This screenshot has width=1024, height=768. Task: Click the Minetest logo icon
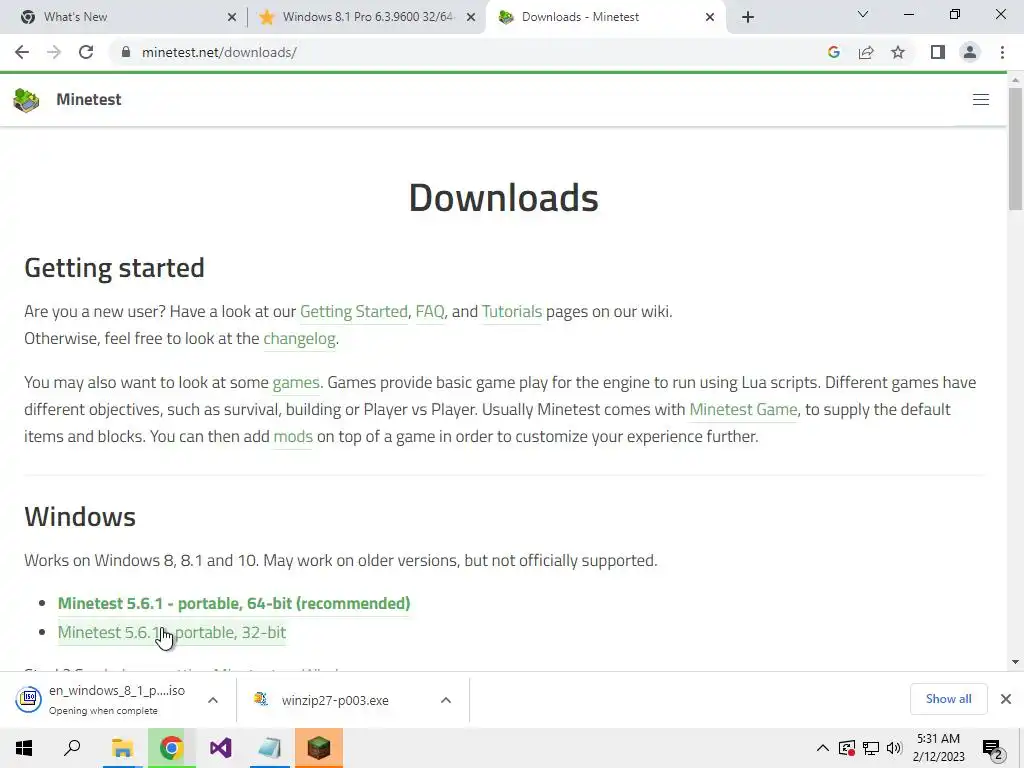point(26,100)
